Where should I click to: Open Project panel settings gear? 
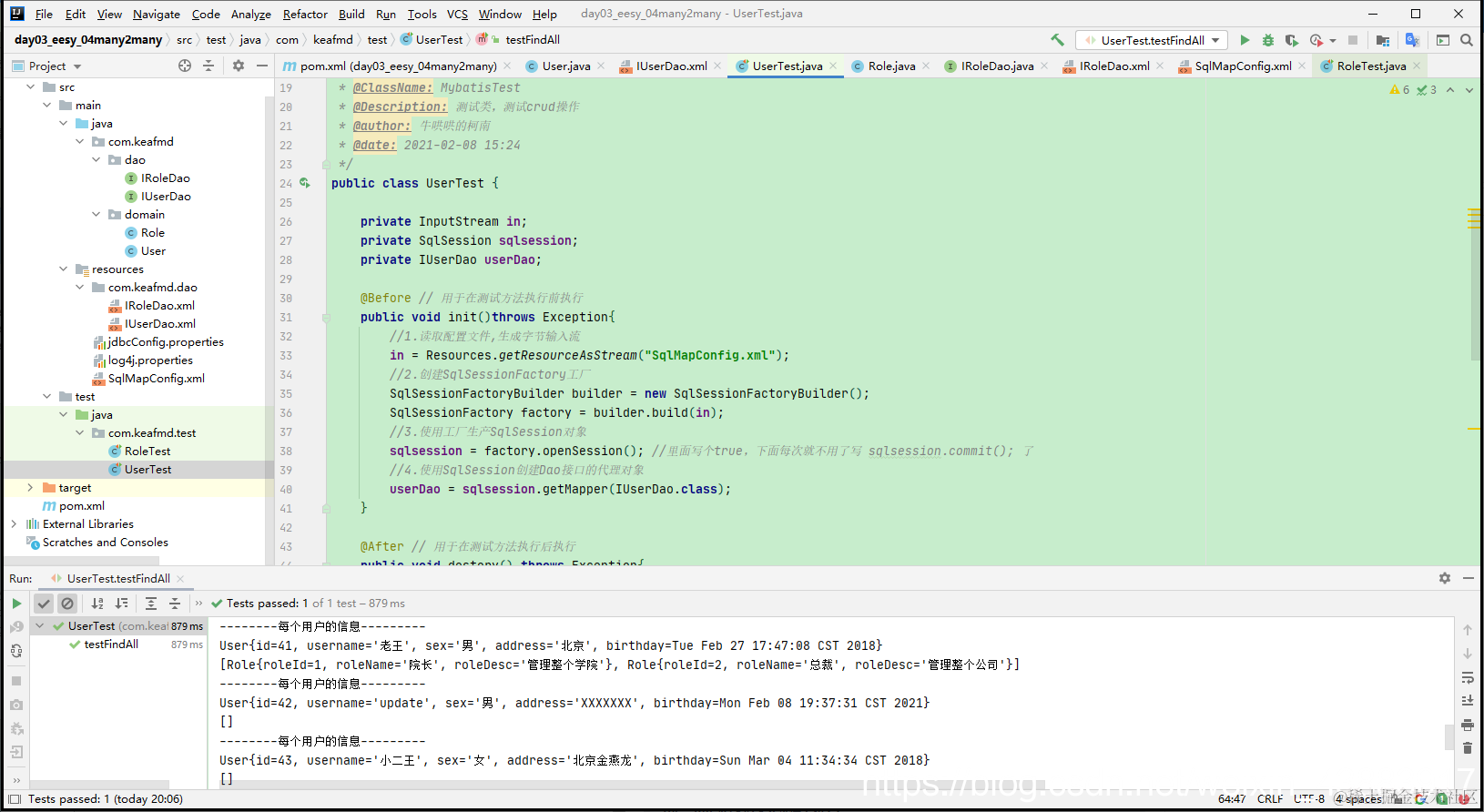(239, 66)
